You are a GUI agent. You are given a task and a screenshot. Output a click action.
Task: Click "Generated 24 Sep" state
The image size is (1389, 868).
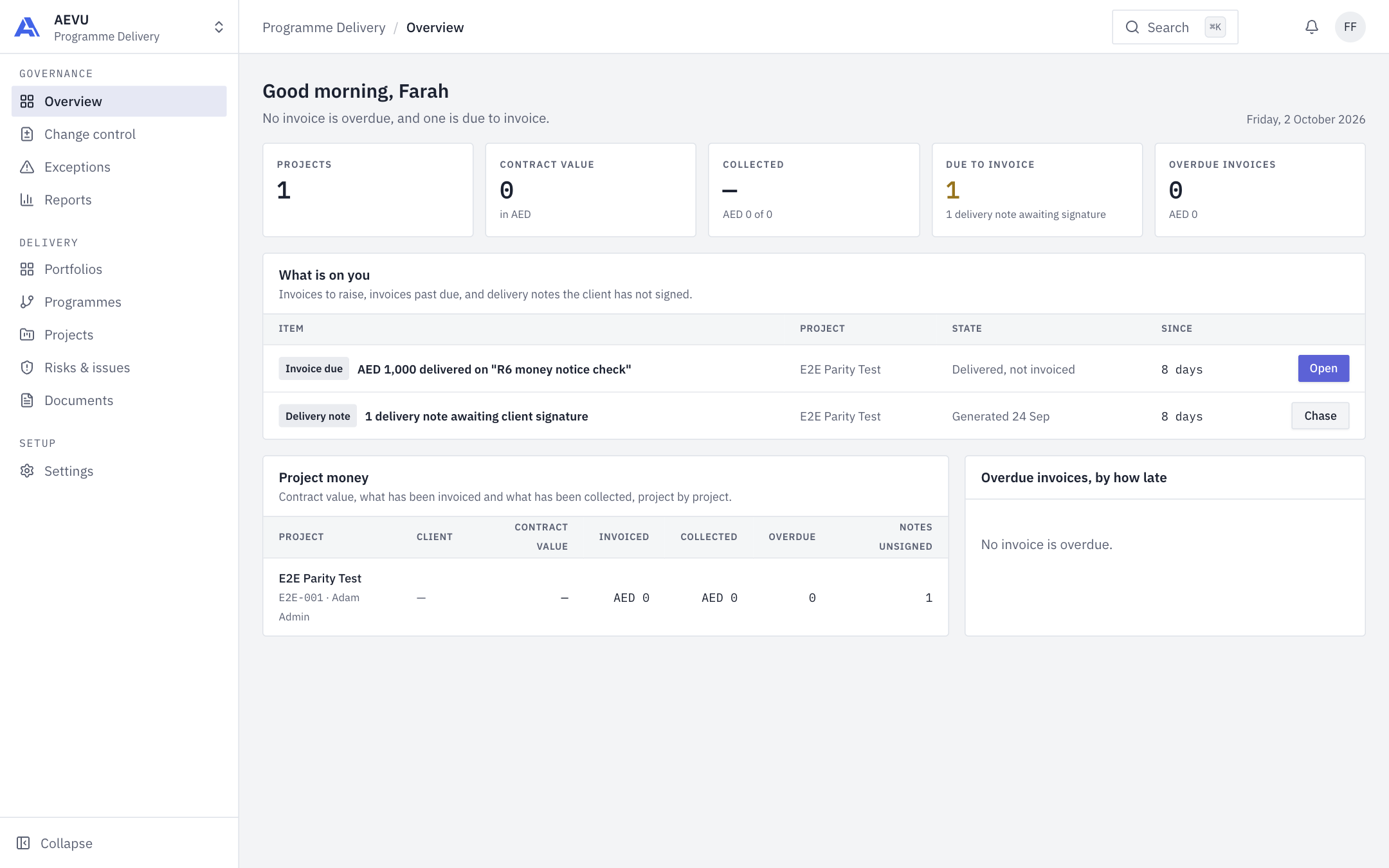click(1001, 416)
